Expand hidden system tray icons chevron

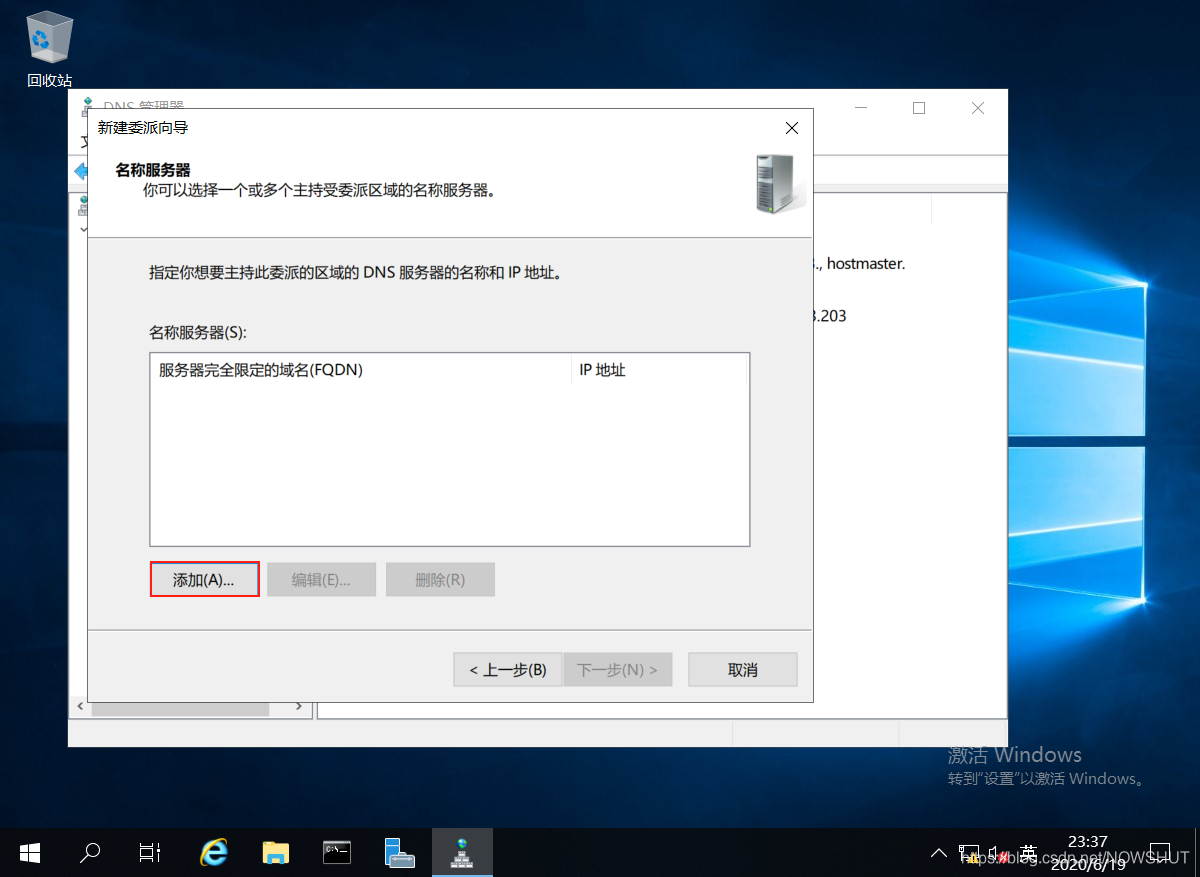[x=938, y=853]
